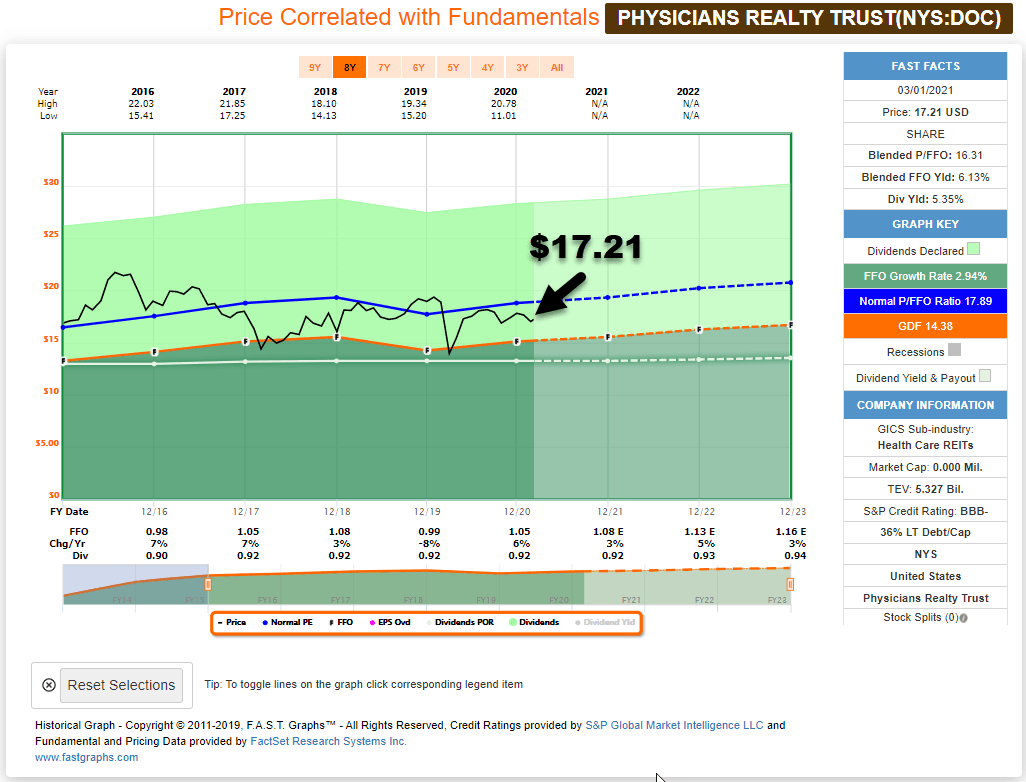Click the 'Blended P/FFO: 16.31' row
The image size is (1026, 782).
coord(925,155)
